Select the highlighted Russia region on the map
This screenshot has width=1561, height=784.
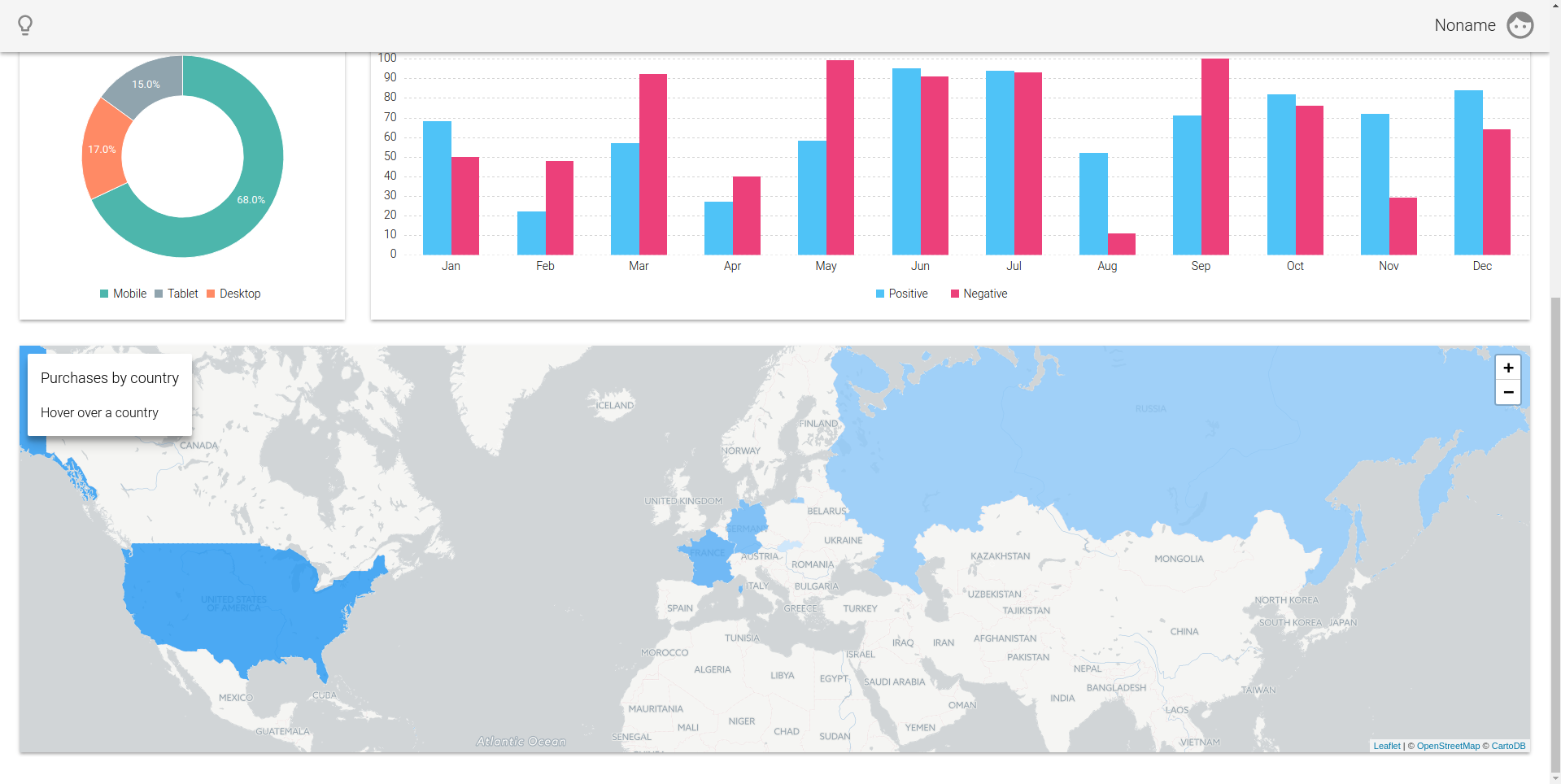point(1139,455)
